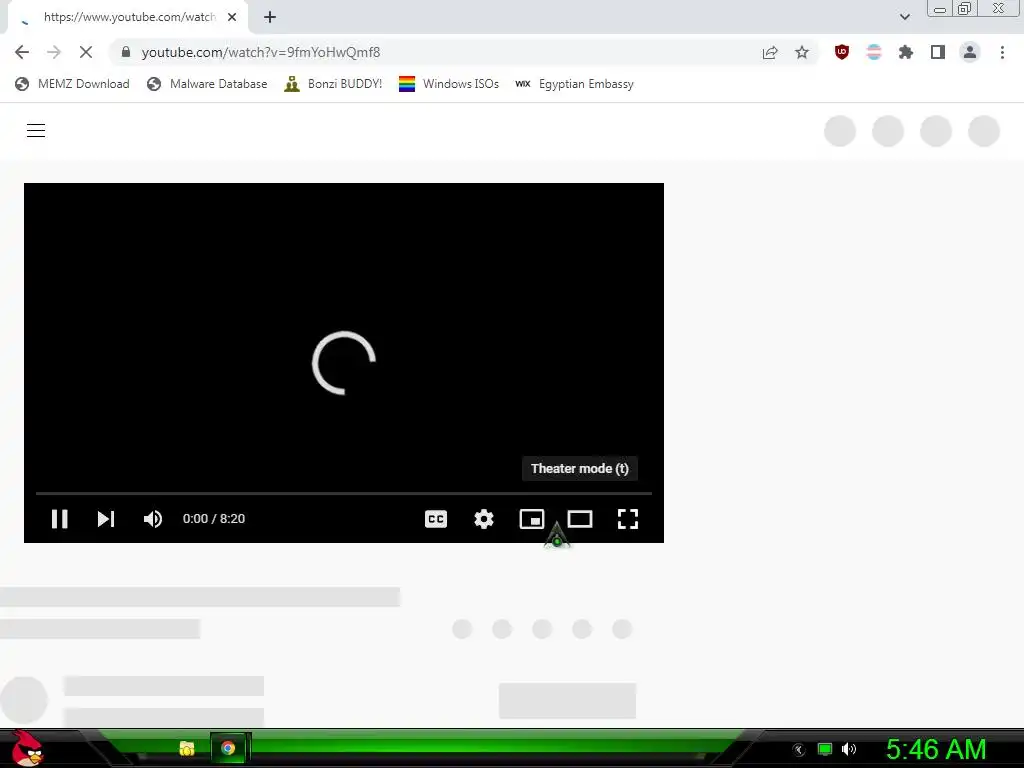This screenshot has width=1024, height=768.
Task: Open a new browser tab
Action: 270,17
